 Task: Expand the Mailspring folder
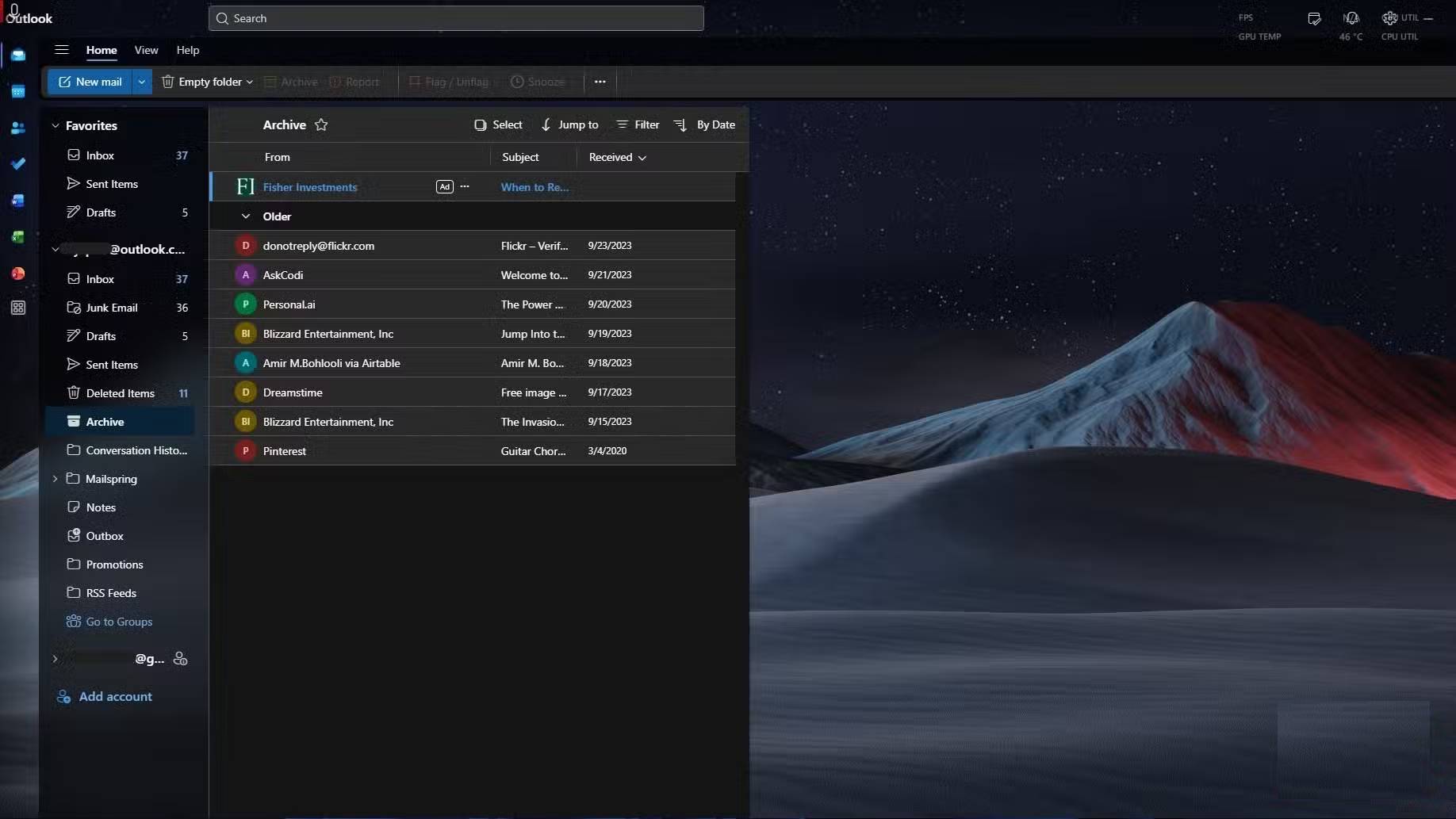click(55, 479)
